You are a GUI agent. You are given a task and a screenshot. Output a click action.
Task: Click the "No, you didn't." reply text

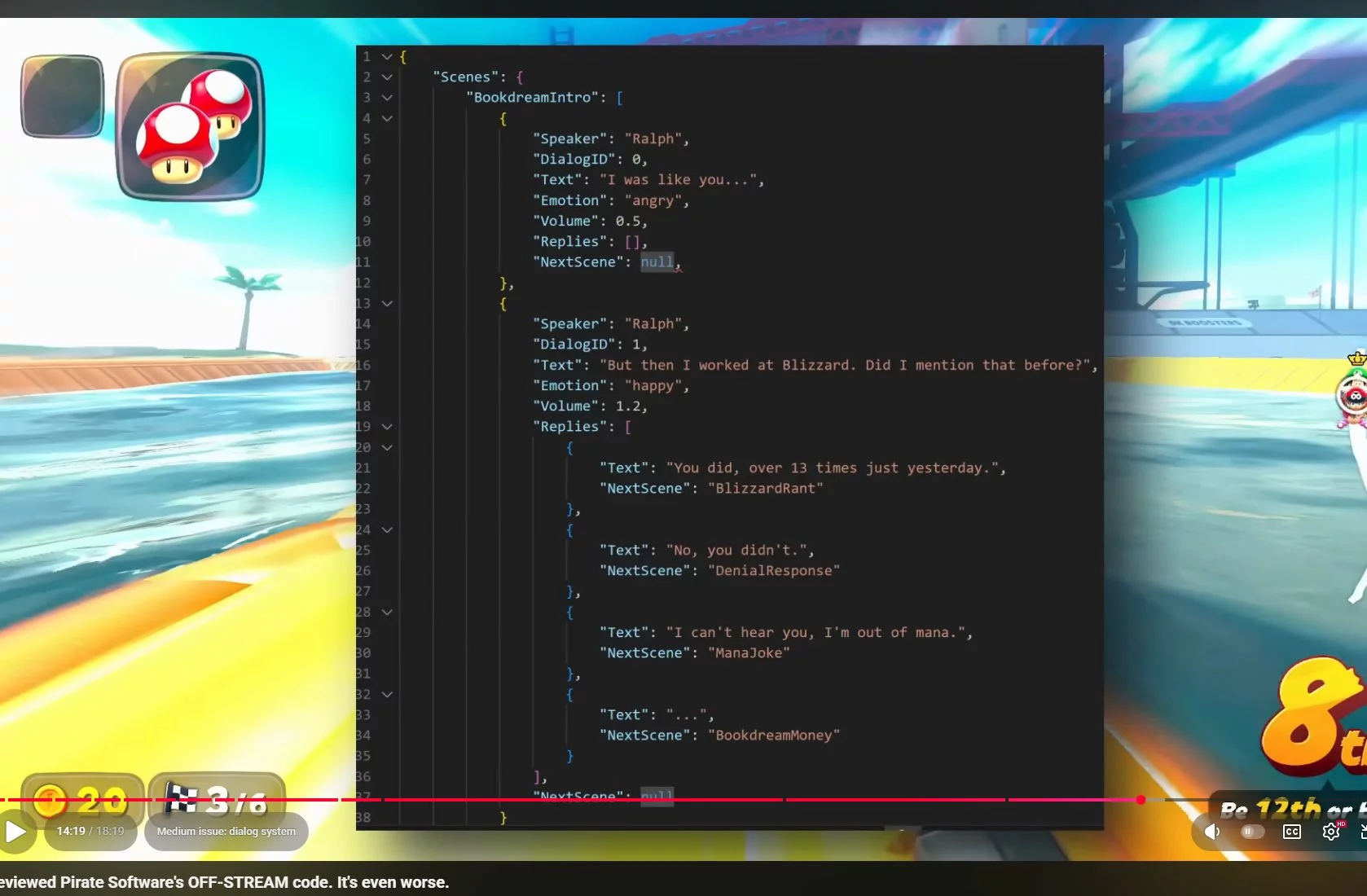736,550
